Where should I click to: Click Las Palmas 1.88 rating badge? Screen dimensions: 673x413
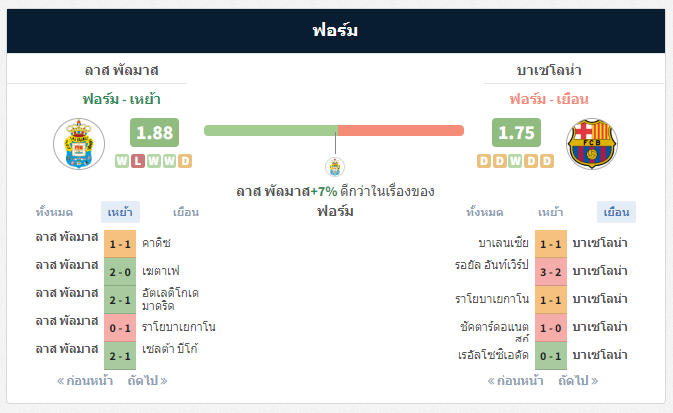155,133
